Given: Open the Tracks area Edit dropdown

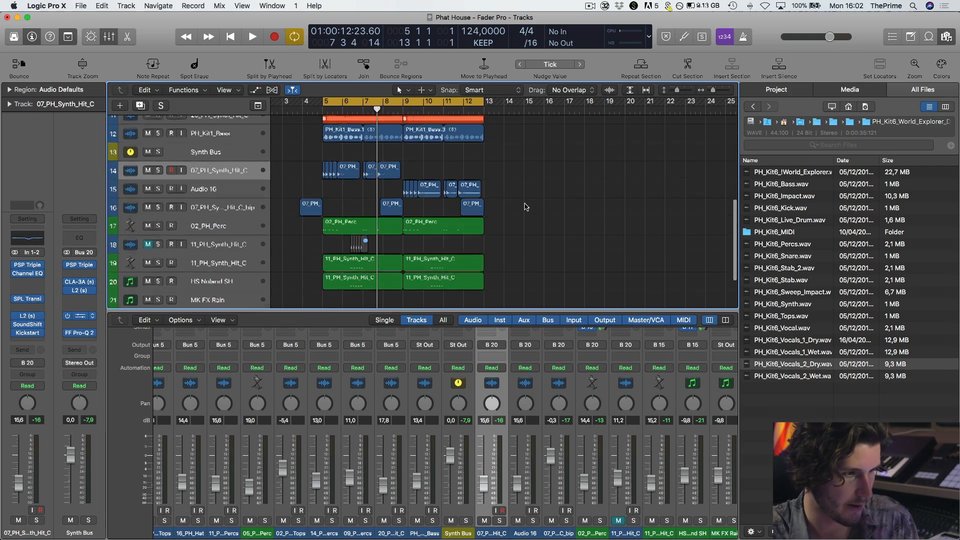Looking at the screenshot, I should [x=148, y=90].
